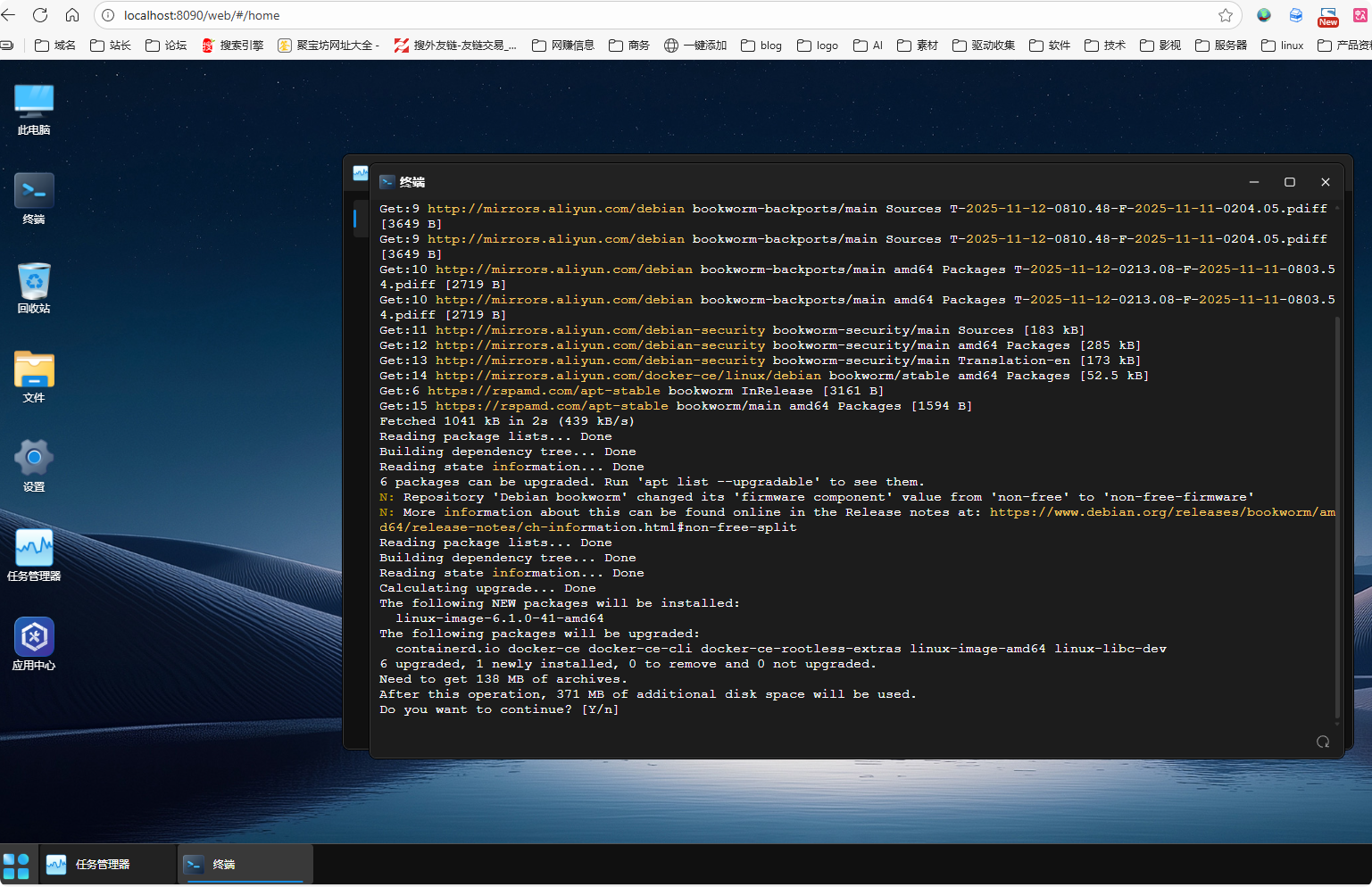Open the 应用中心 app store icon
Screen dimensions: 1372x887
[34, 637]
